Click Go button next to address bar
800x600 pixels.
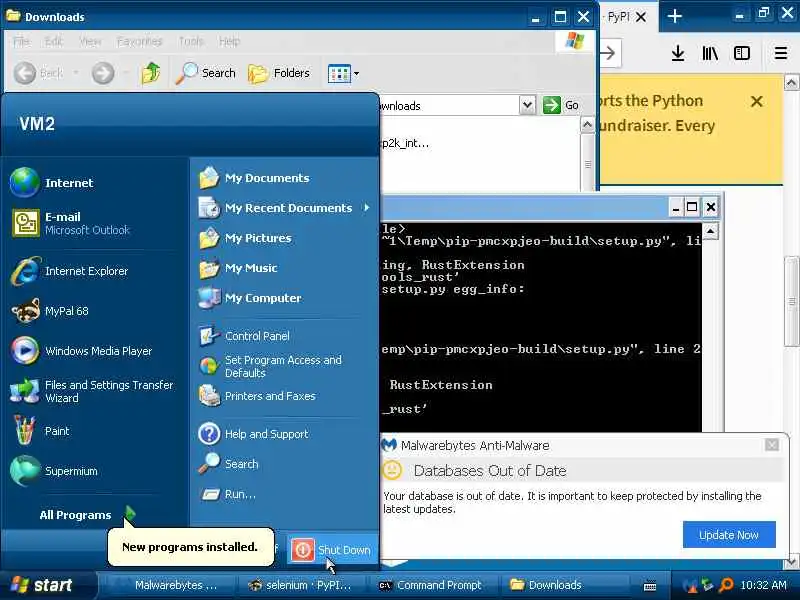(560, 106)
